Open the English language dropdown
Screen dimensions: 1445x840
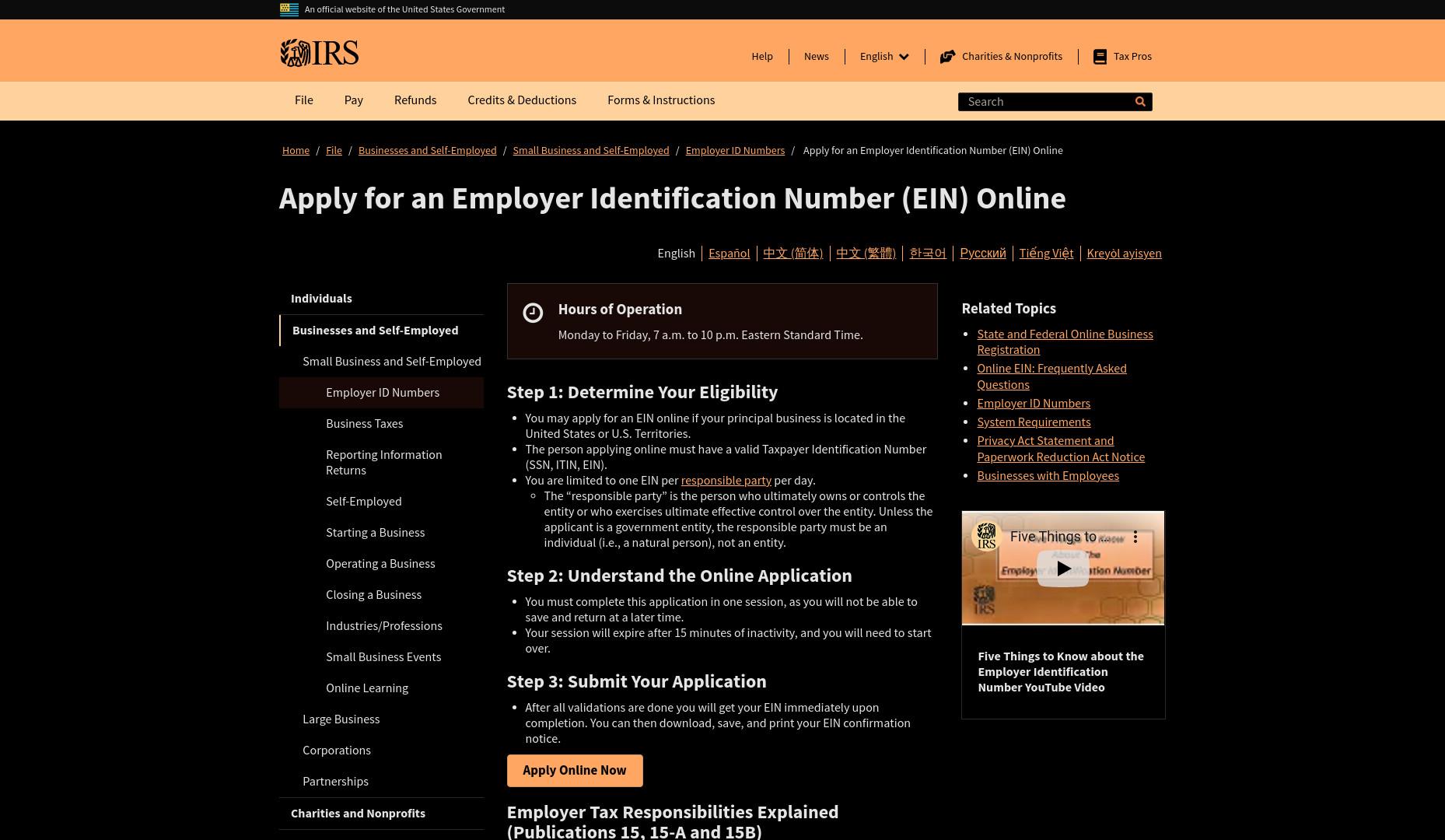(x=884, y=56)
